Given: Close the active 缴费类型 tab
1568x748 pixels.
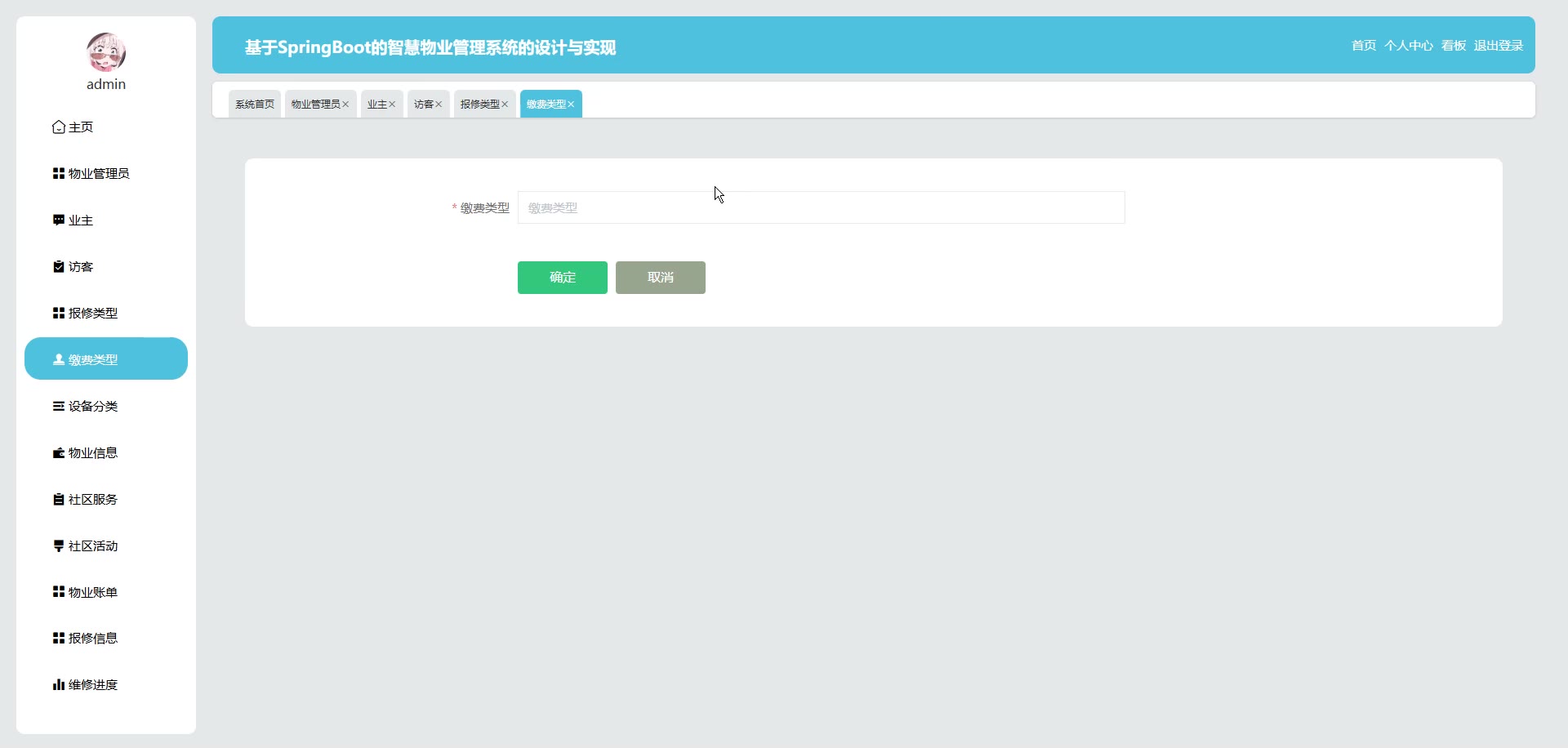Looking at the screenshot, I should coord(571,105).
